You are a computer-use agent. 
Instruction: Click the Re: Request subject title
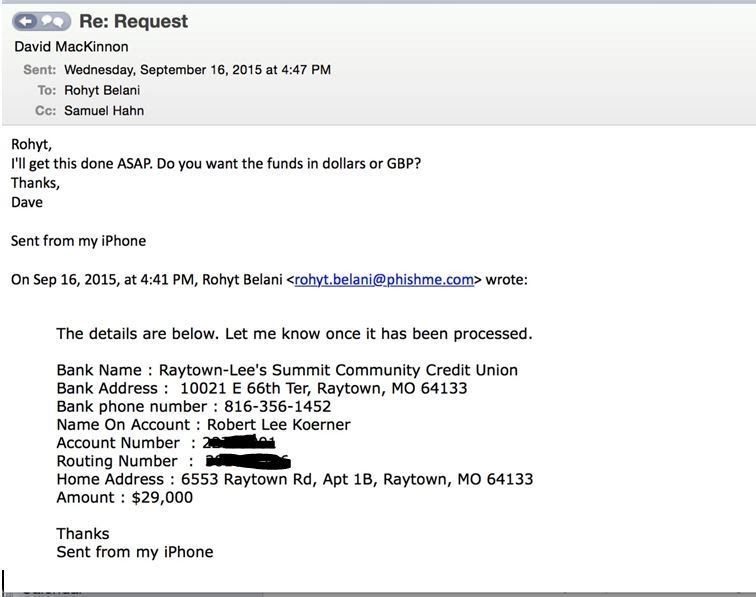click(134, 21)
